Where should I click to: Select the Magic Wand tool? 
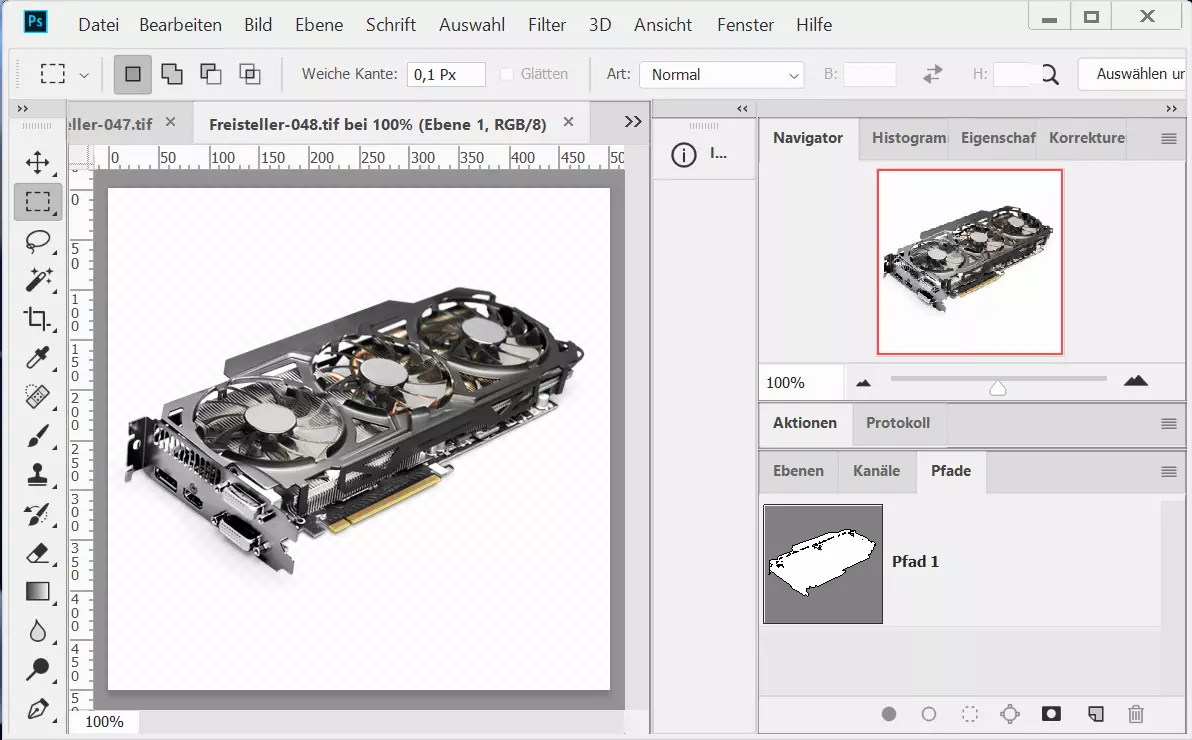38,279
